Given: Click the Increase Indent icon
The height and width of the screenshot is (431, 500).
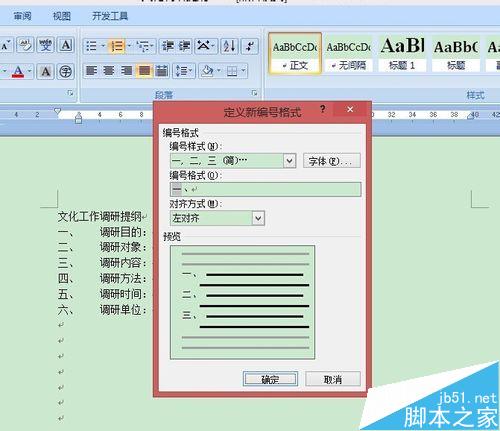Looking at the screenshot, I should 184,46.
